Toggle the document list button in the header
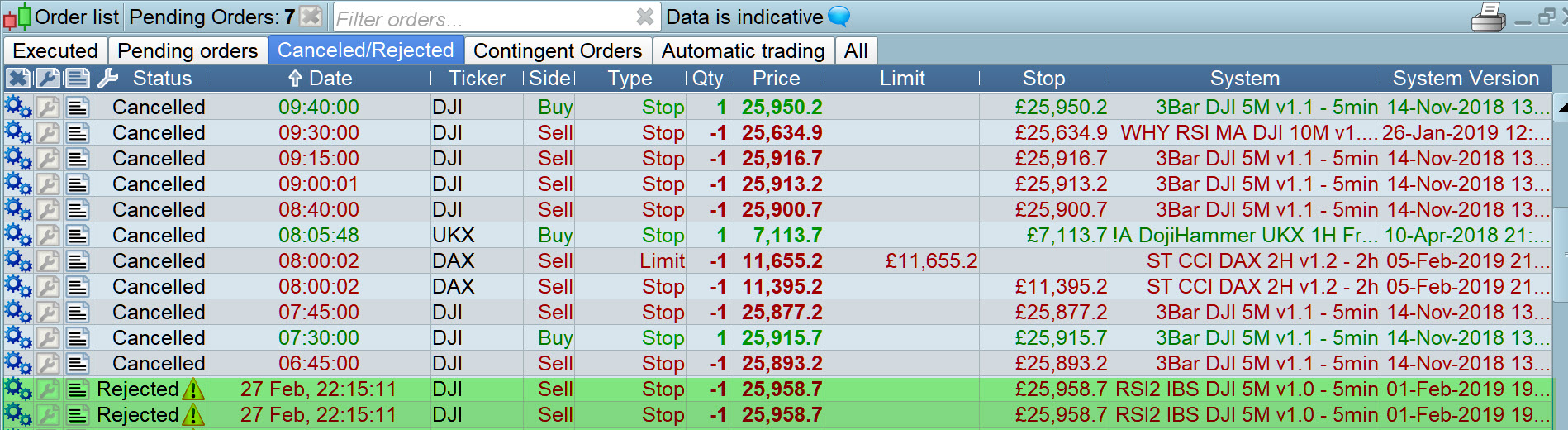The height and width of the screenshot is (430, 1568). pos(78,79)
